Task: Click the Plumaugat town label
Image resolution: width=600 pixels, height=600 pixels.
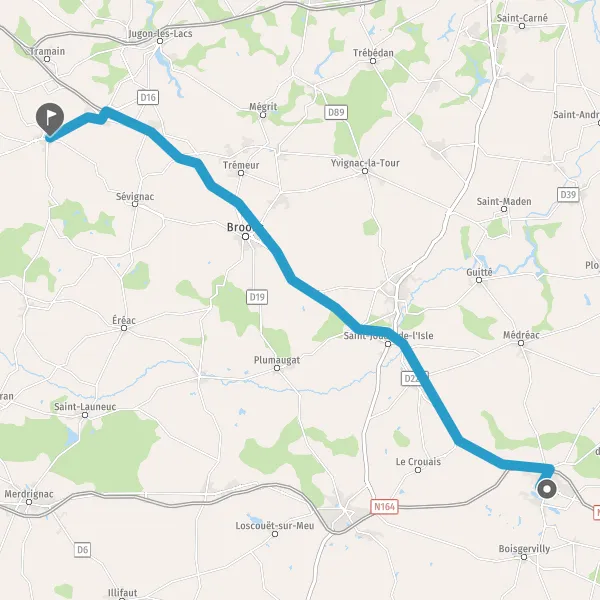Action: (x=277, y=360)
